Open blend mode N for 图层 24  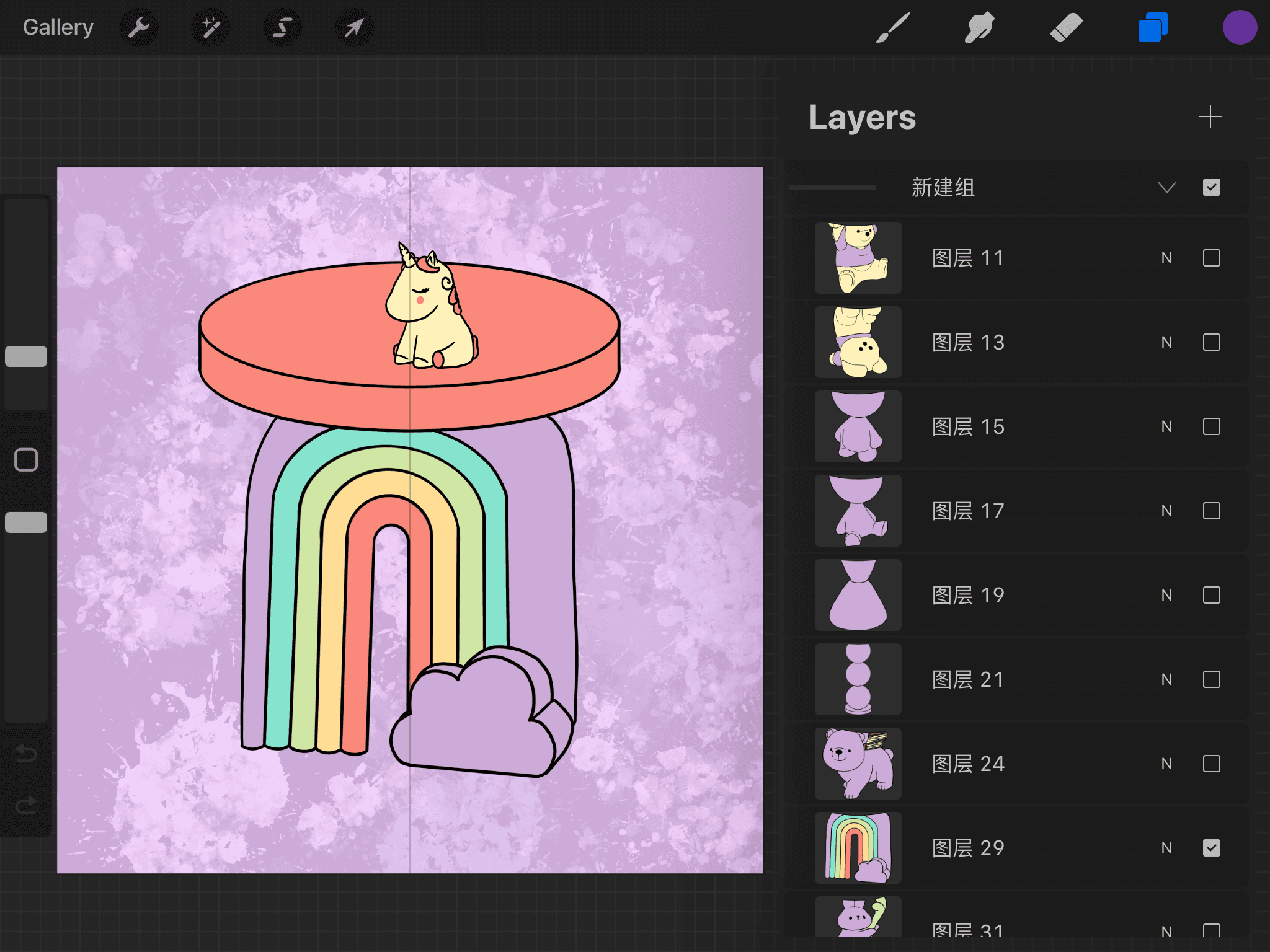[x=1166, y=764]
